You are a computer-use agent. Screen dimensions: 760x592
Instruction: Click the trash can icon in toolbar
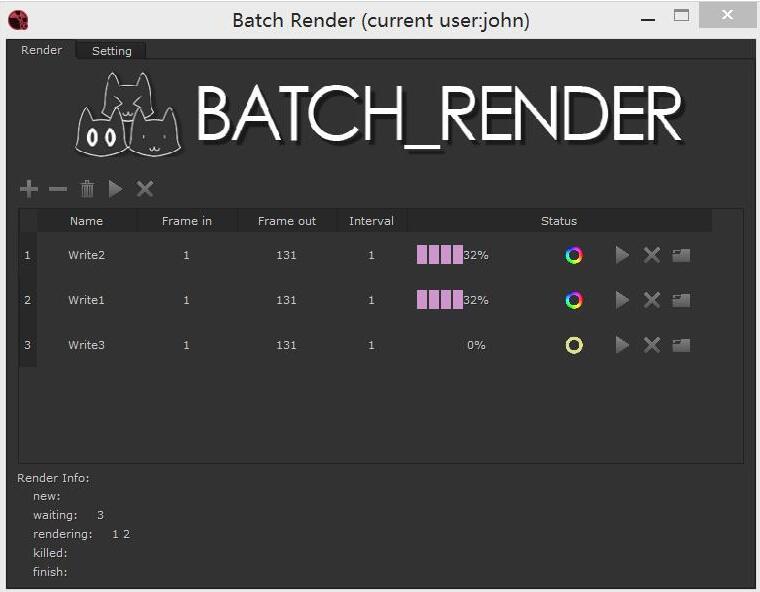[x=87, y=189]
